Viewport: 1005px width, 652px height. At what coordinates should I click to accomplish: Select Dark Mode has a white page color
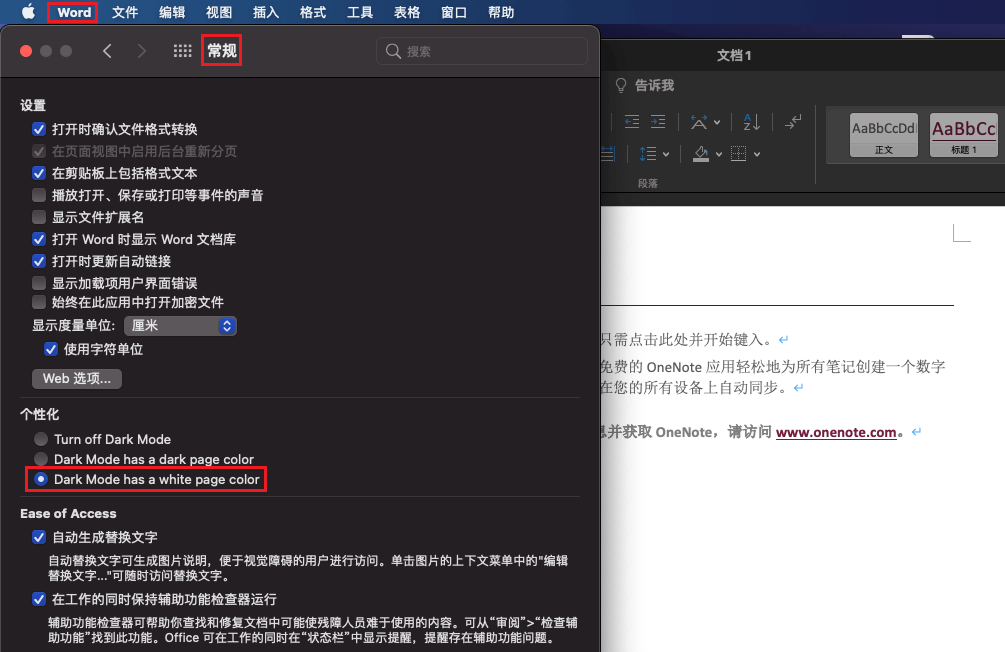[x=41, y=479]
